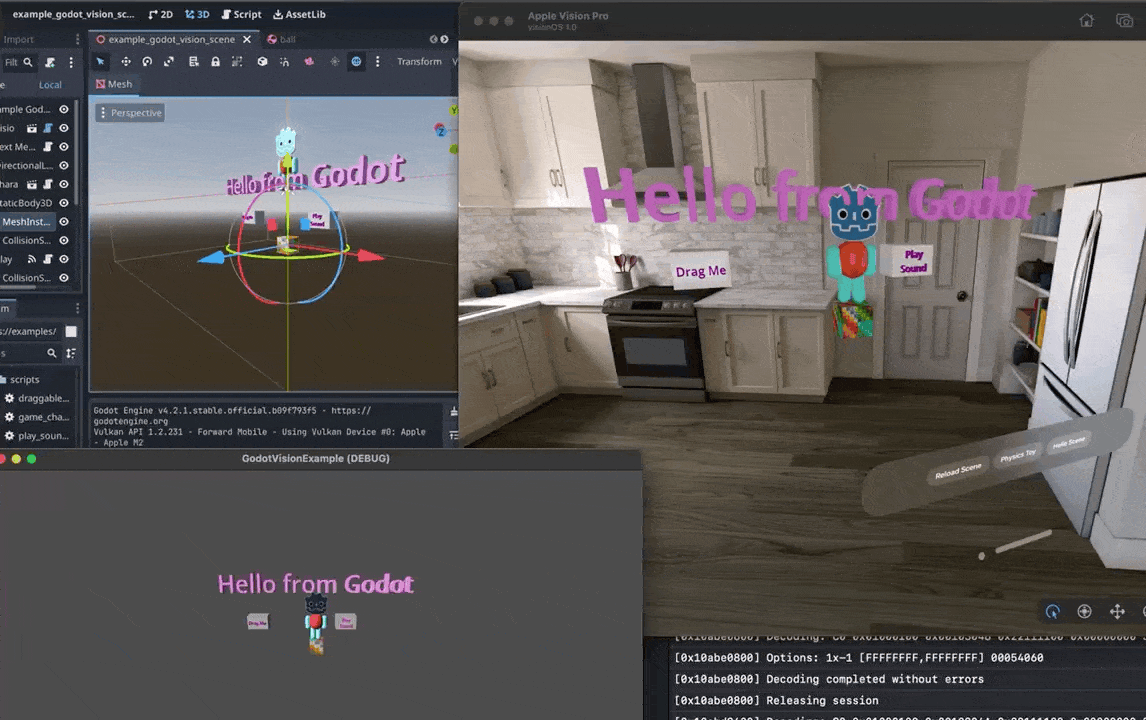This screenshot has height=720, width=1146.
Task: Open the Import dock three-dot options
Action: click(77, 39)
